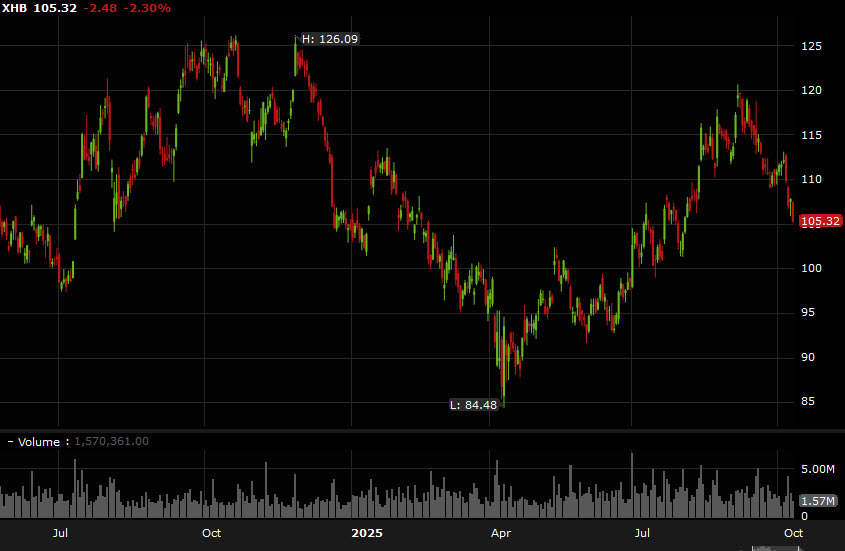The width and height of the screenshot is (845, 551).
Task: Click the XHB ticker symbol
Action: point(15,8)
